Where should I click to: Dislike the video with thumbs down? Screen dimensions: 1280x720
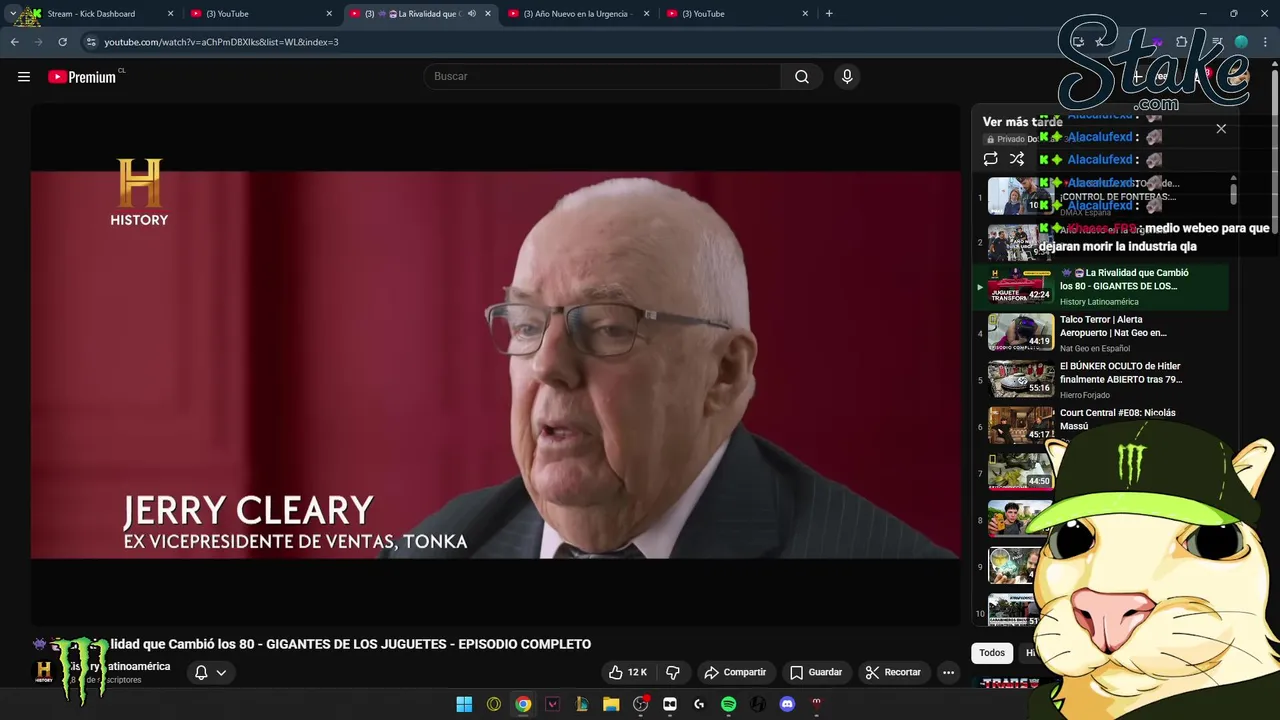point(672,672)
